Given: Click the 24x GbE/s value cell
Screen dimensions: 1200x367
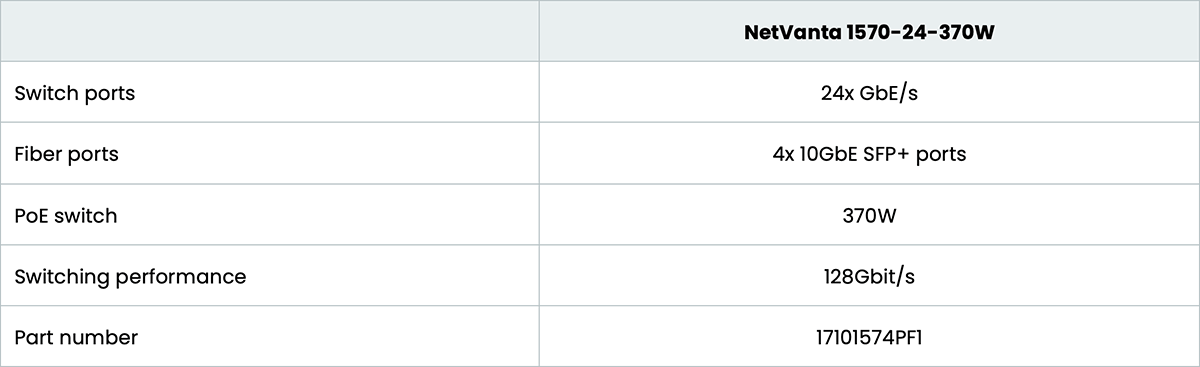Looking at the screenshot, I should pyautogui.click(x=869, y=92).
